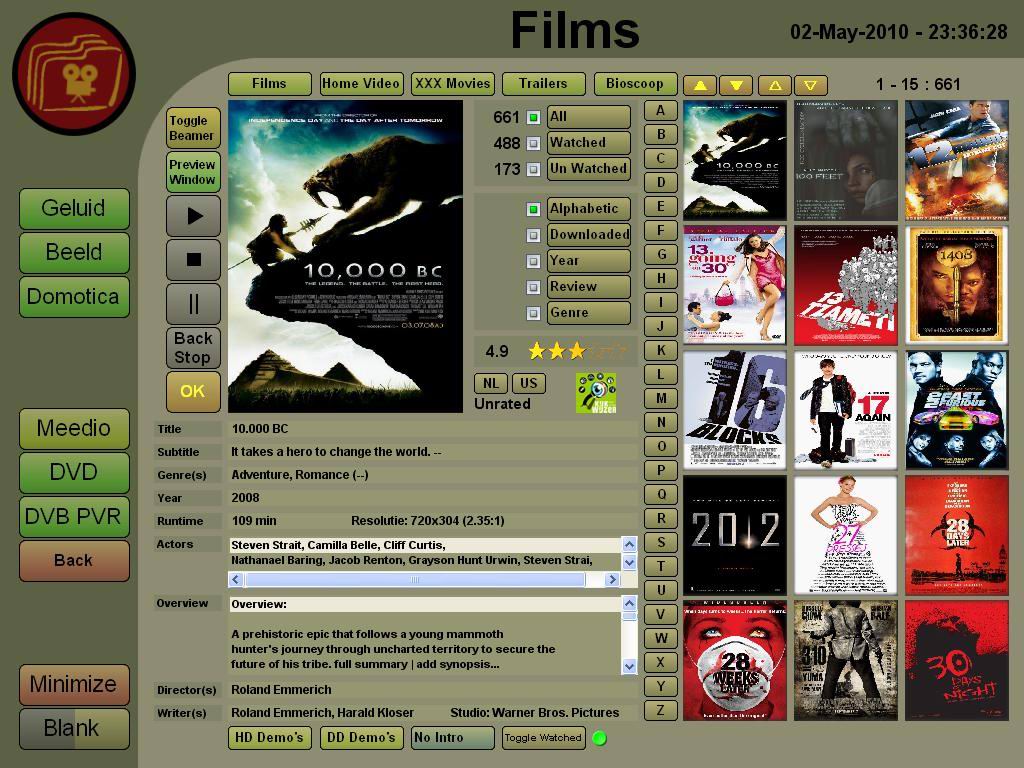This screenshot has width=1024, height=768.
Task: Select the All filter checkbox
Action: 534,118
